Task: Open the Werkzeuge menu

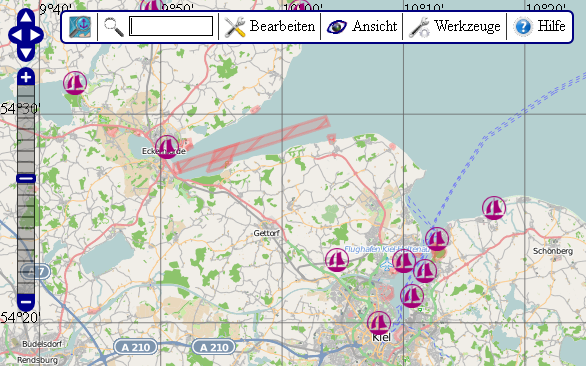Action: [454, 27]
